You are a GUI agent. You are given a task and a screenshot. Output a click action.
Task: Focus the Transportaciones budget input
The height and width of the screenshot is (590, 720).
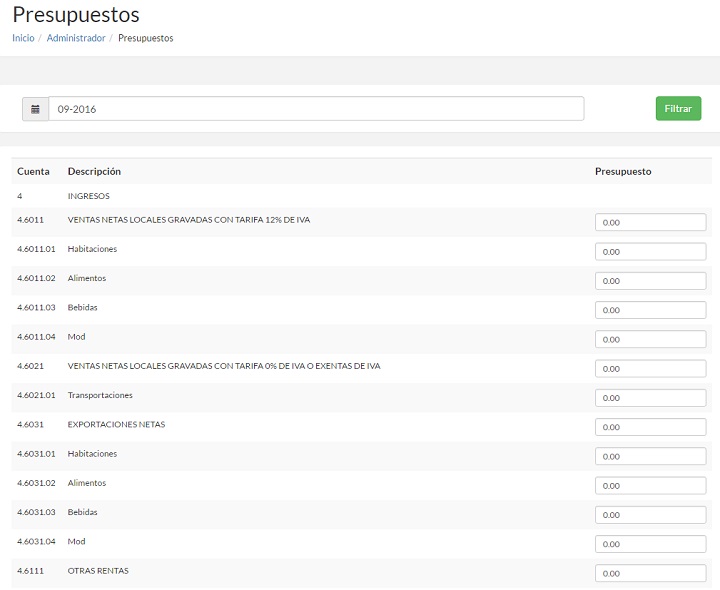650,398
